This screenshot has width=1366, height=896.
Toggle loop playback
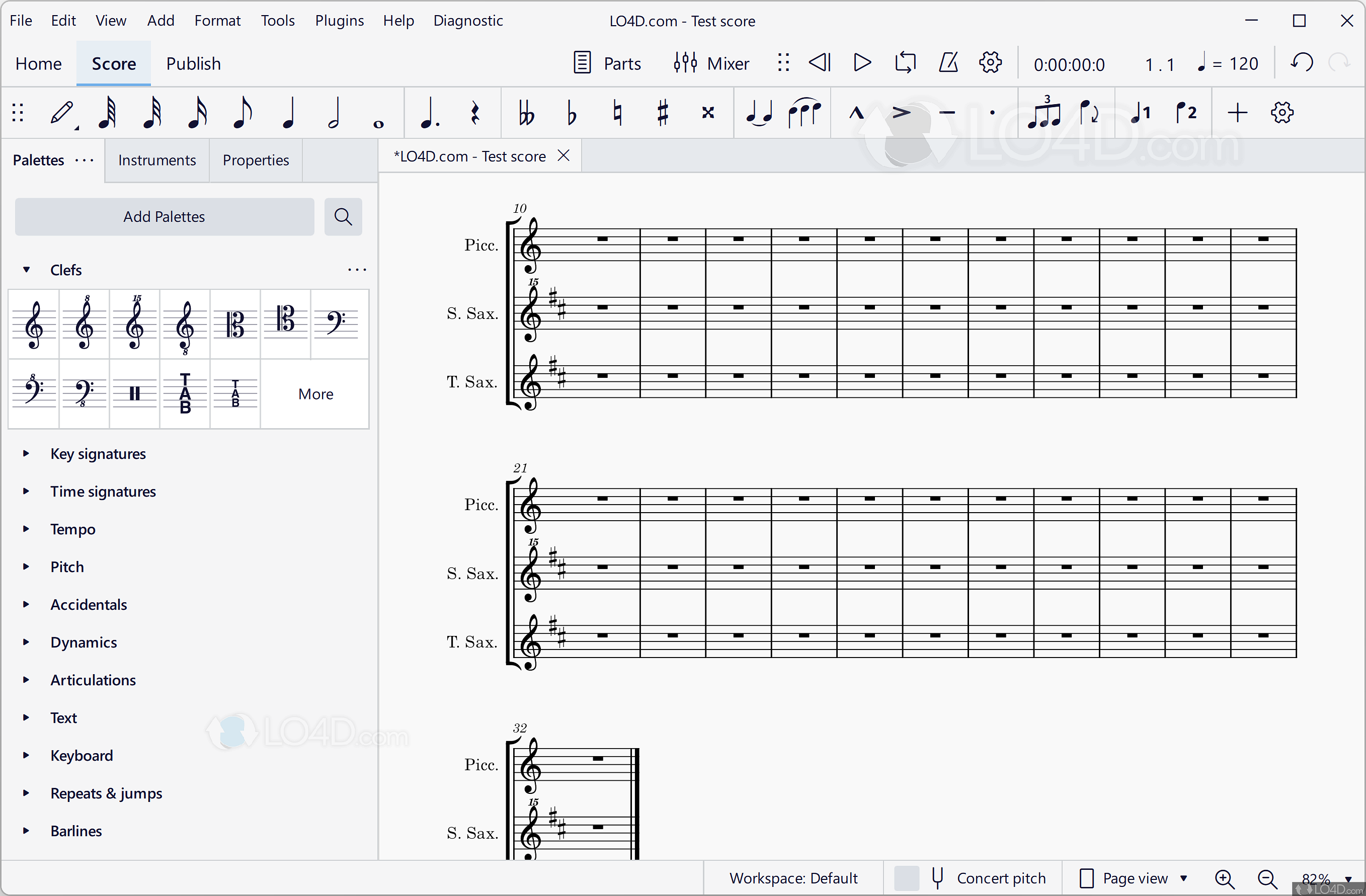click(905, 63)
